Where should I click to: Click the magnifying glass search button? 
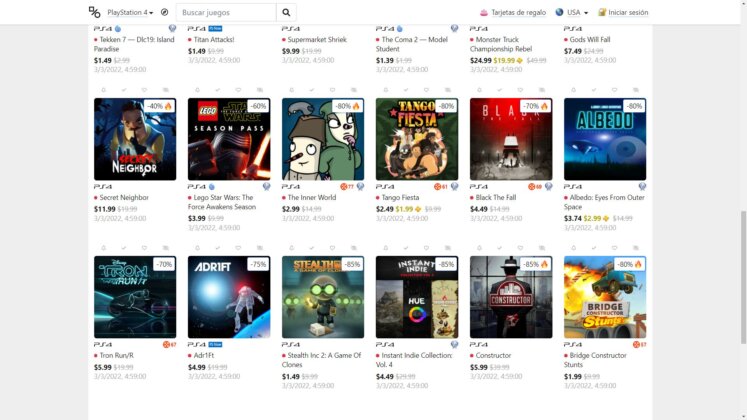286,12
